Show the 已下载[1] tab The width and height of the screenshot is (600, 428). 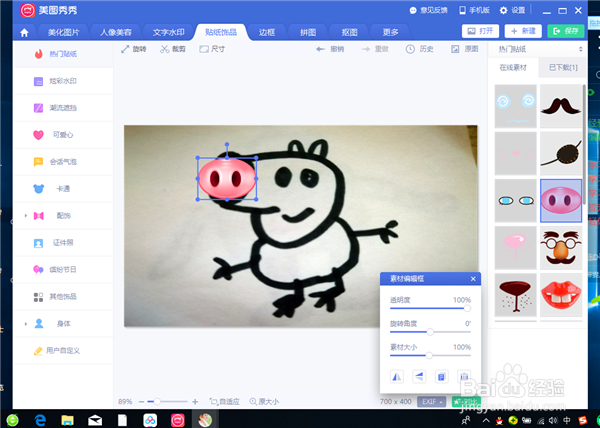(x=563, y=68)
